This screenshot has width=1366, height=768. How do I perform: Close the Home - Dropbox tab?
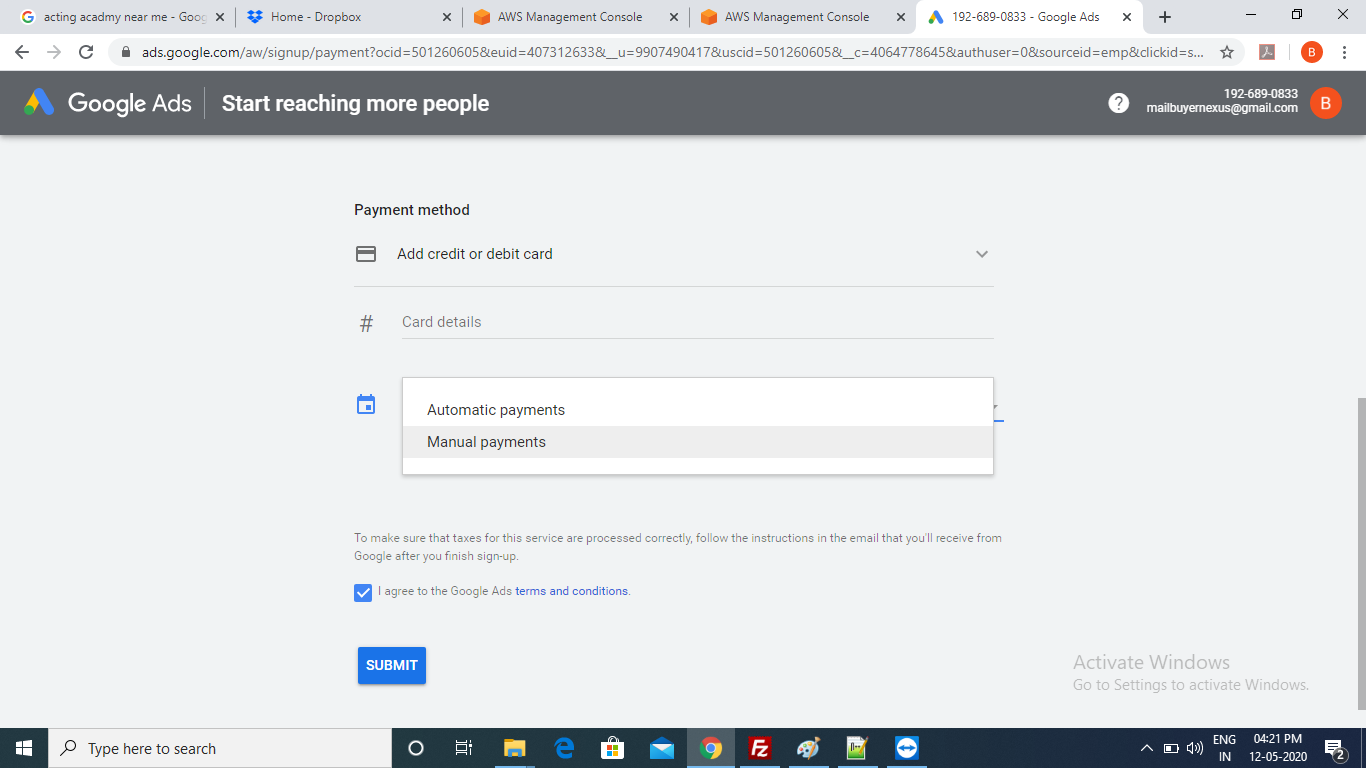tap(446, 17)
